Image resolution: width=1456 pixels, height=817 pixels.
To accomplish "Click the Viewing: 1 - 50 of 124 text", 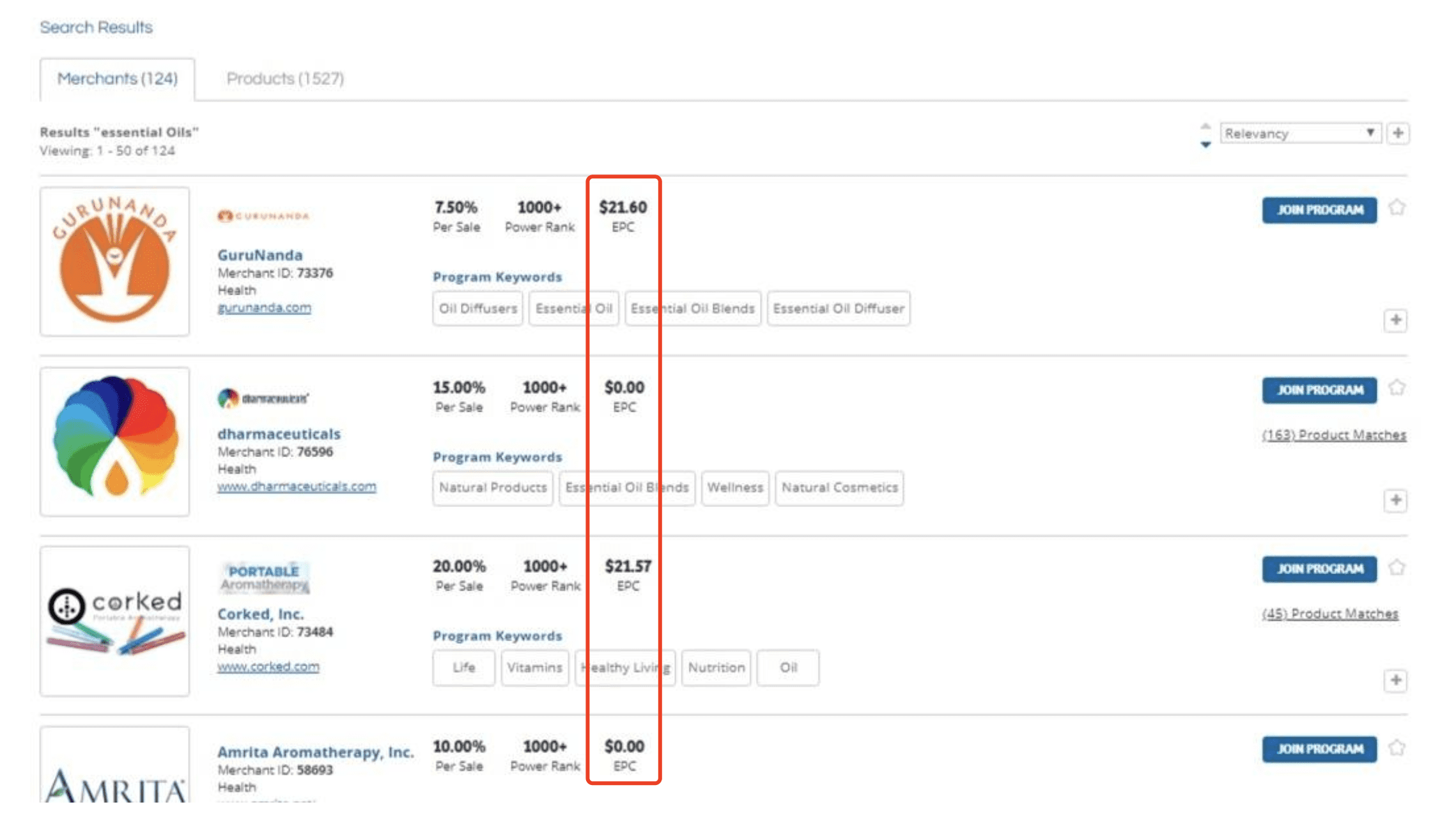I will point(107,151).
